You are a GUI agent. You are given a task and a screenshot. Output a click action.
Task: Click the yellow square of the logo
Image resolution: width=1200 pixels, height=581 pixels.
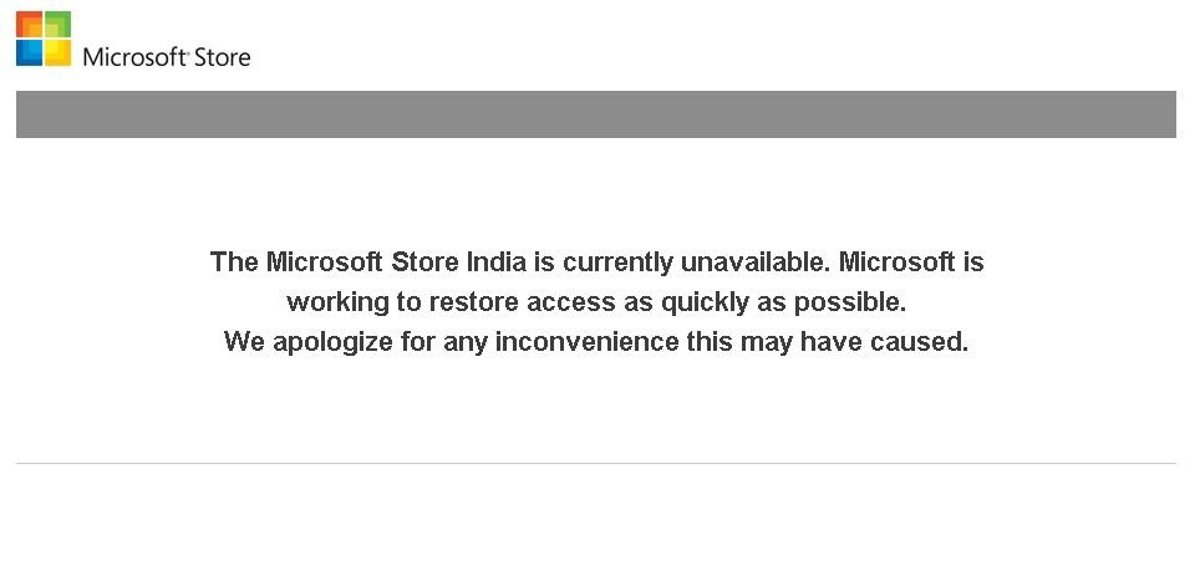(x=58, y=52)
